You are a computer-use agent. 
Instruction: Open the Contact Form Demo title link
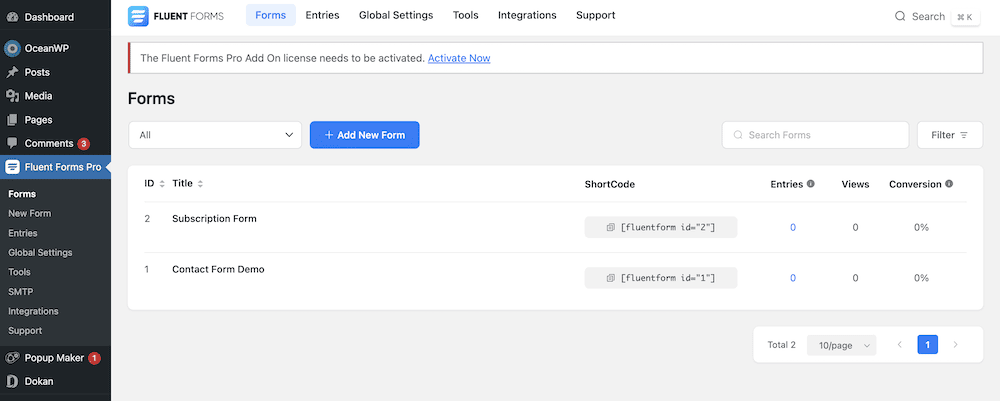218,270
